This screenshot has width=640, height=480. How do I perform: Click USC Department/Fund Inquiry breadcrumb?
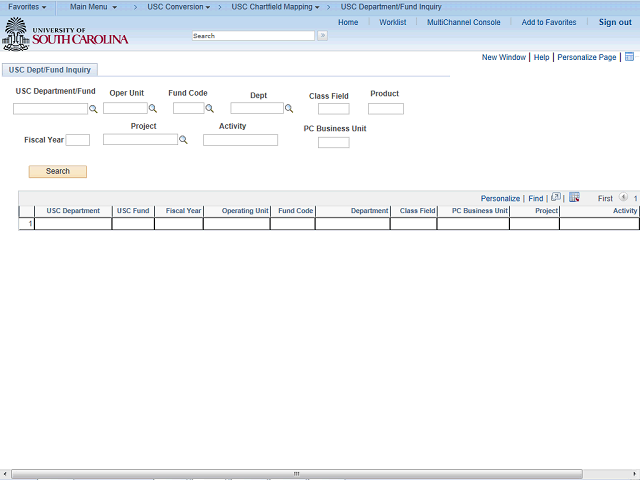[391, 7]
